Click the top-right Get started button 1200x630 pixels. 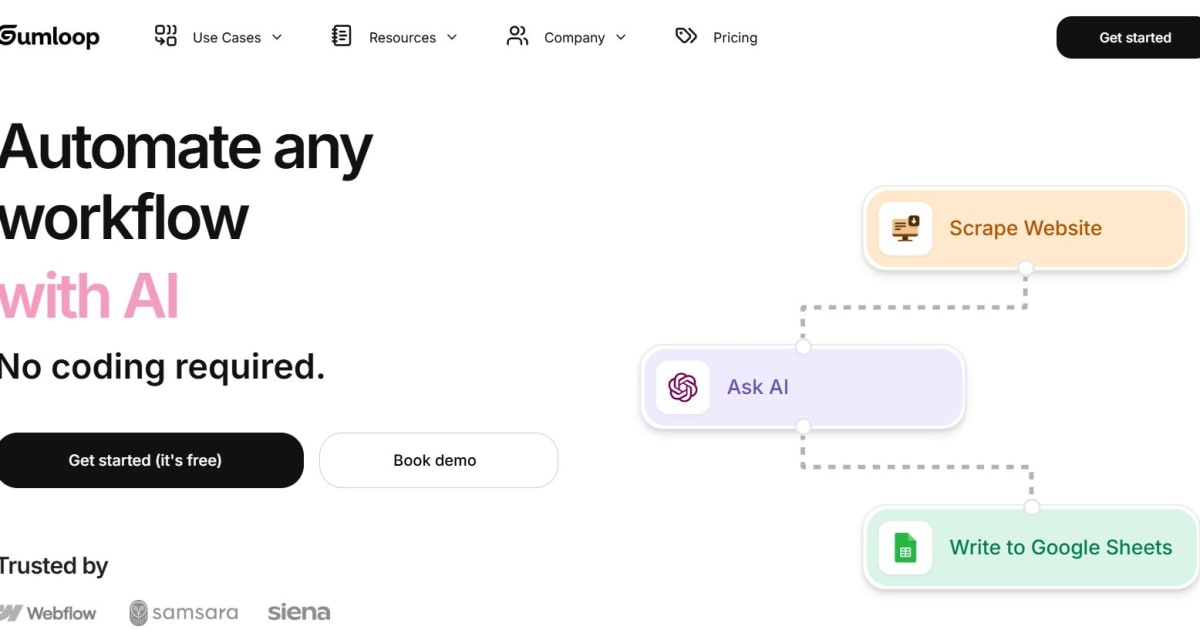1134,37
